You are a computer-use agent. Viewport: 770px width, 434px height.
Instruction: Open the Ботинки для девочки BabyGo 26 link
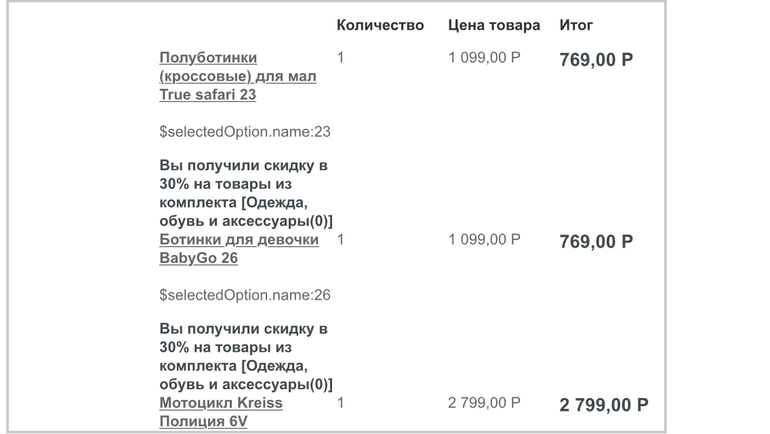pyautogui.click(x=239, y=248)
